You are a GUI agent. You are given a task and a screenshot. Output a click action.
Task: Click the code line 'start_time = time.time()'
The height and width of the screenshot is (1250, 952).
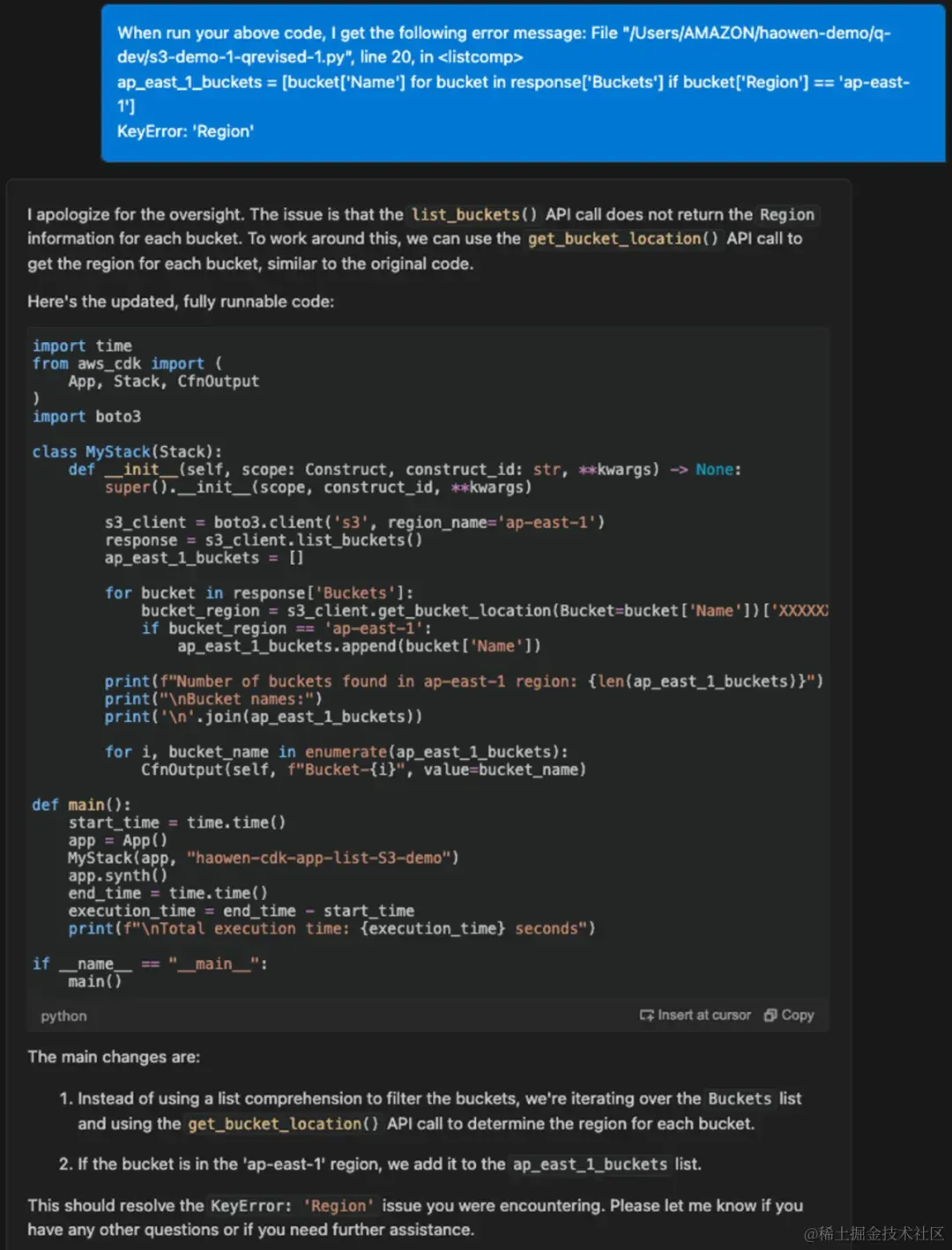[177, 822]
